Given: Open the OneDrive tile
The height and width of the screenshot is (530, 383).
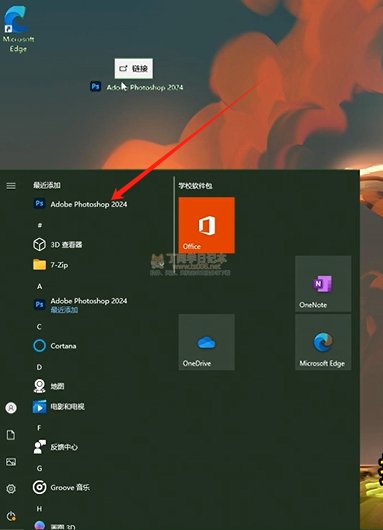Looking at the screenshot, I should [207, 342].
